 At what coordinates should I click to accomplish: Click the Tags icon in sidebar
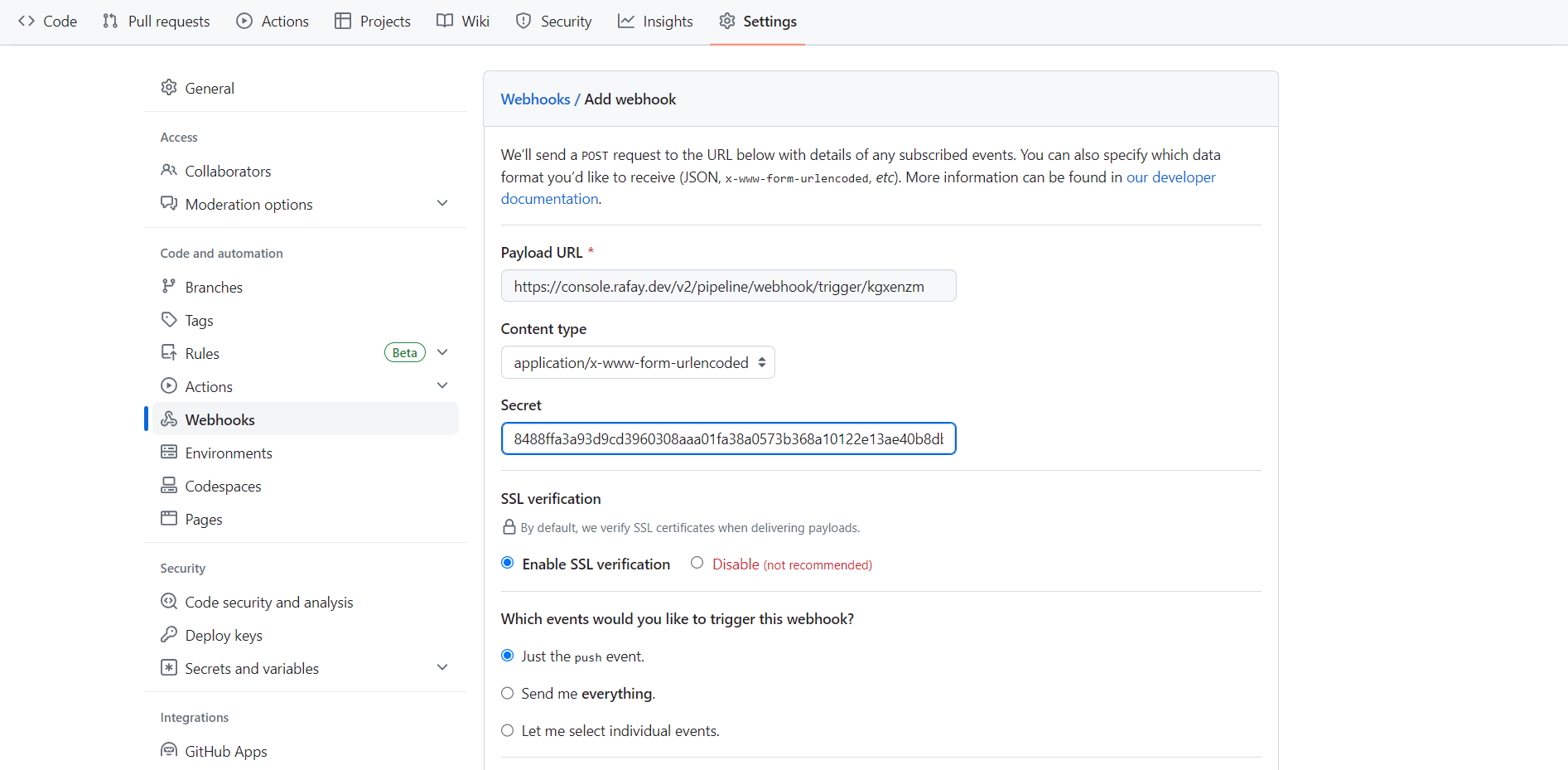169,320
